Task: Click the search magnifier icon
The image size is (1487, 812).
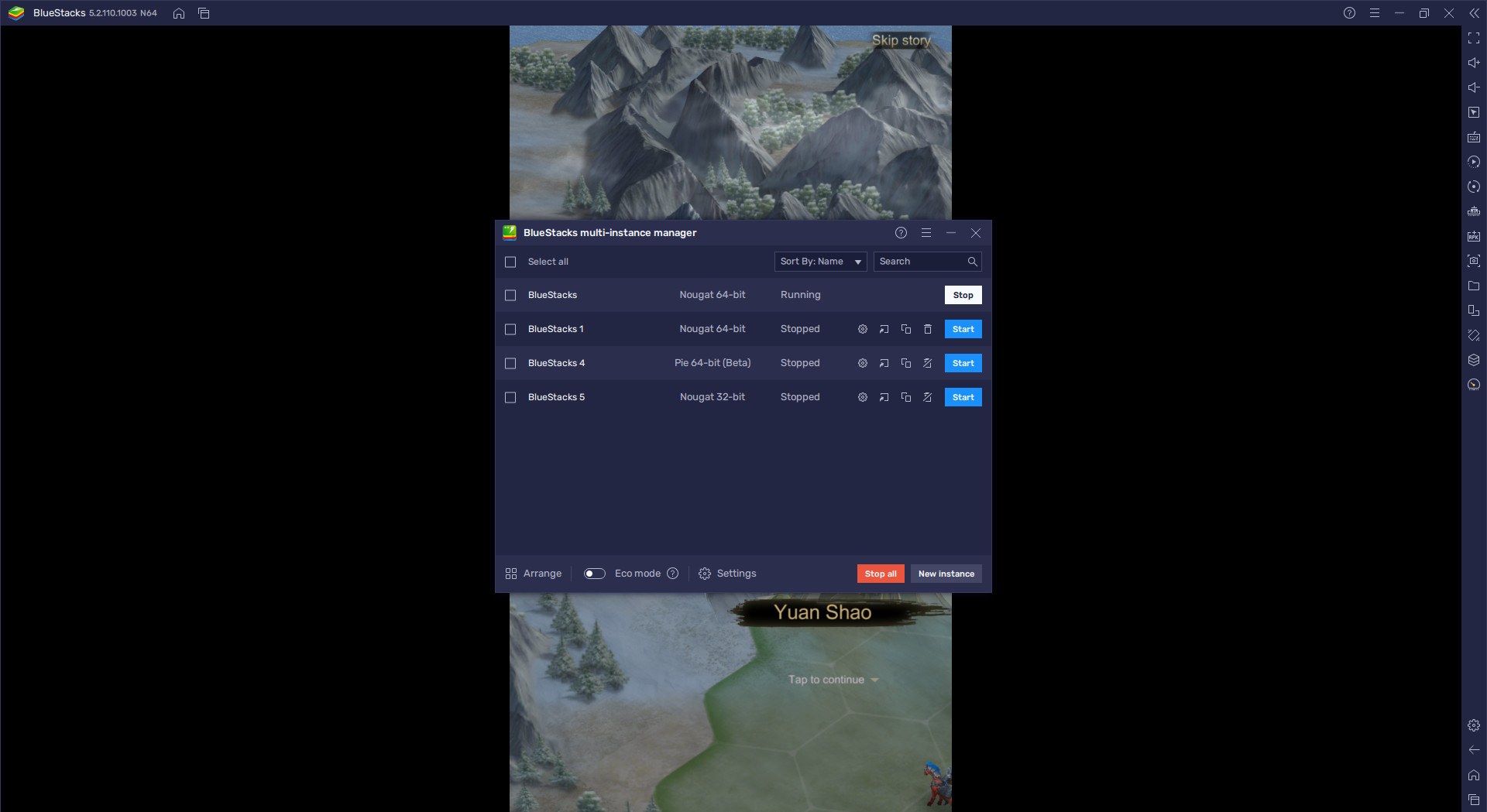Action: click(972, 262)
